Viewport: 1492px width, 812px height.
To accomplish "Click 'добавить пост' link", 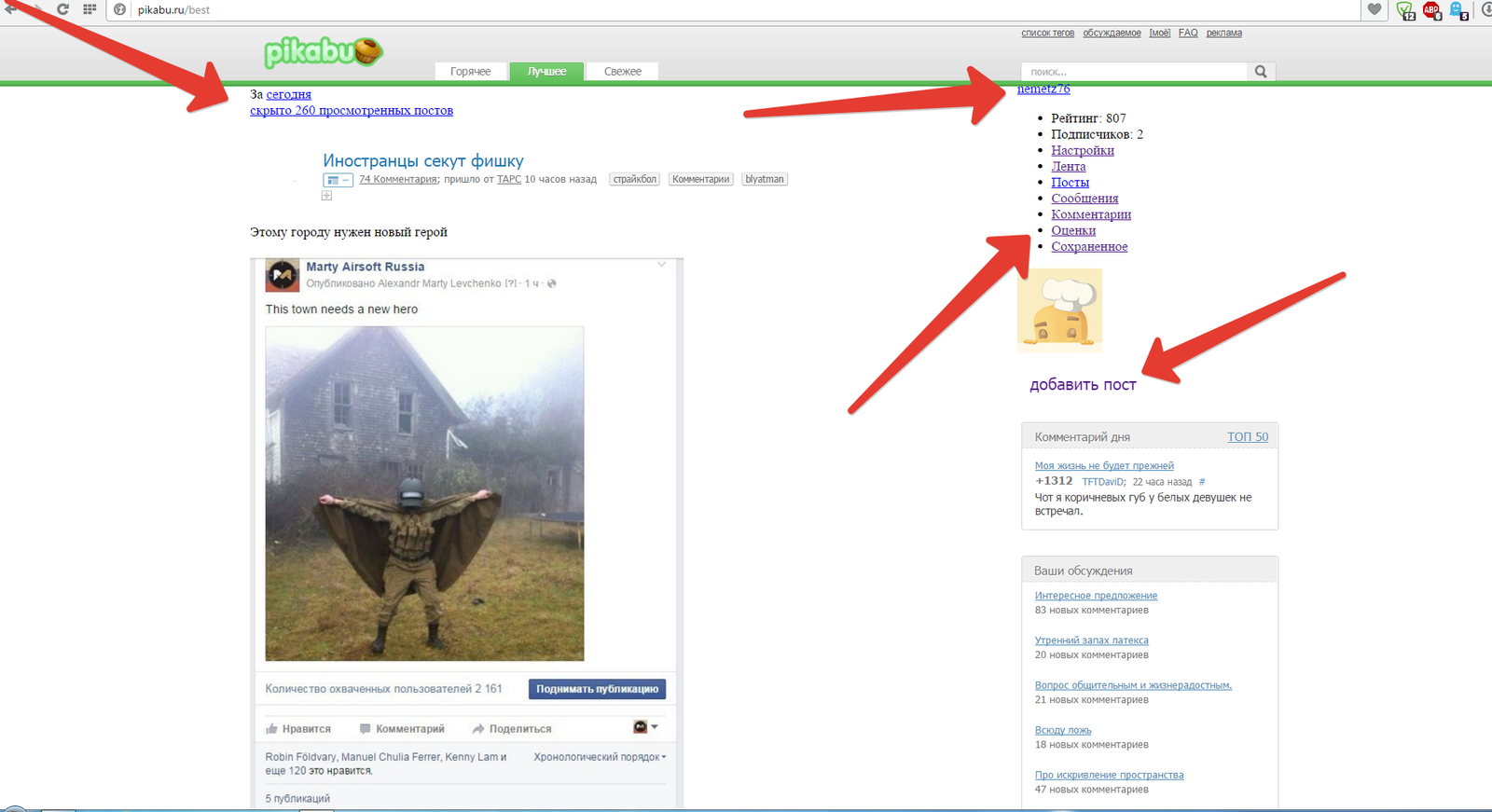I will tap(1083, 385).
